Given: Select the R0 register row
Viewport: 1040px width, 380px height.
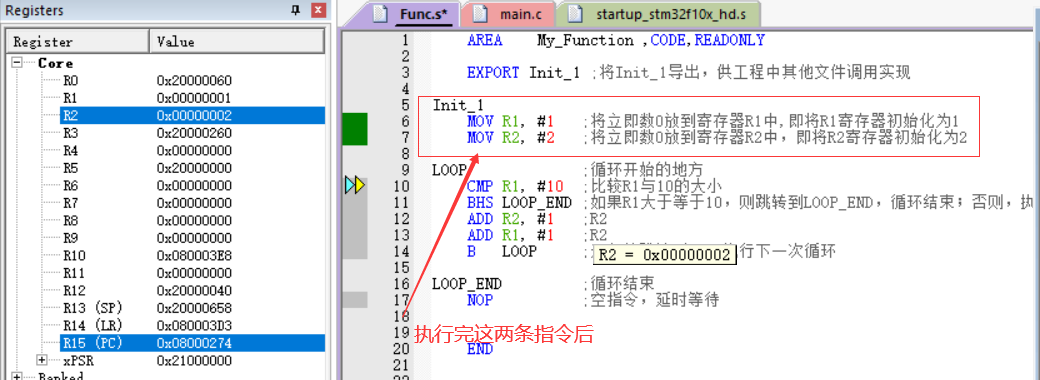Looking at the screenshot, I should (192, 81).
